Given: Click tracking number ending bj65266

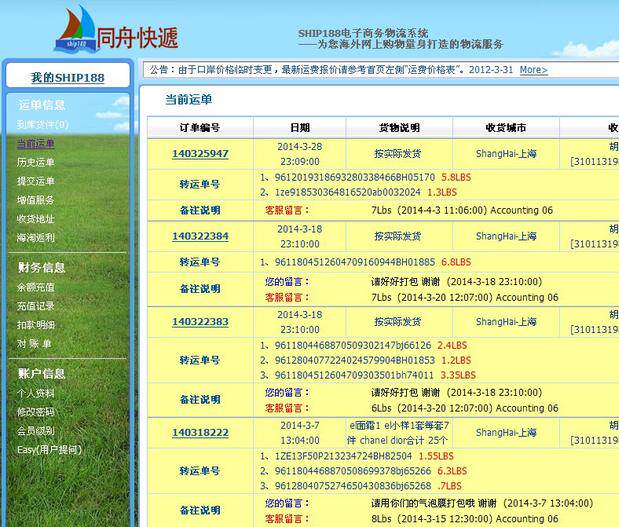Looking at the screenshot, I should pos(353,471).
